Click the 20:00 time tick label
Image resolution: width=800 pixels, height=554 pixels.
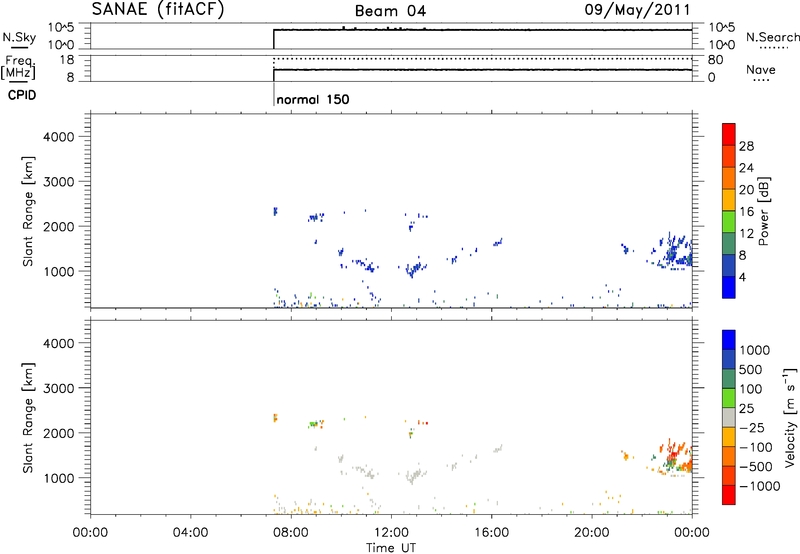(592, 533)
